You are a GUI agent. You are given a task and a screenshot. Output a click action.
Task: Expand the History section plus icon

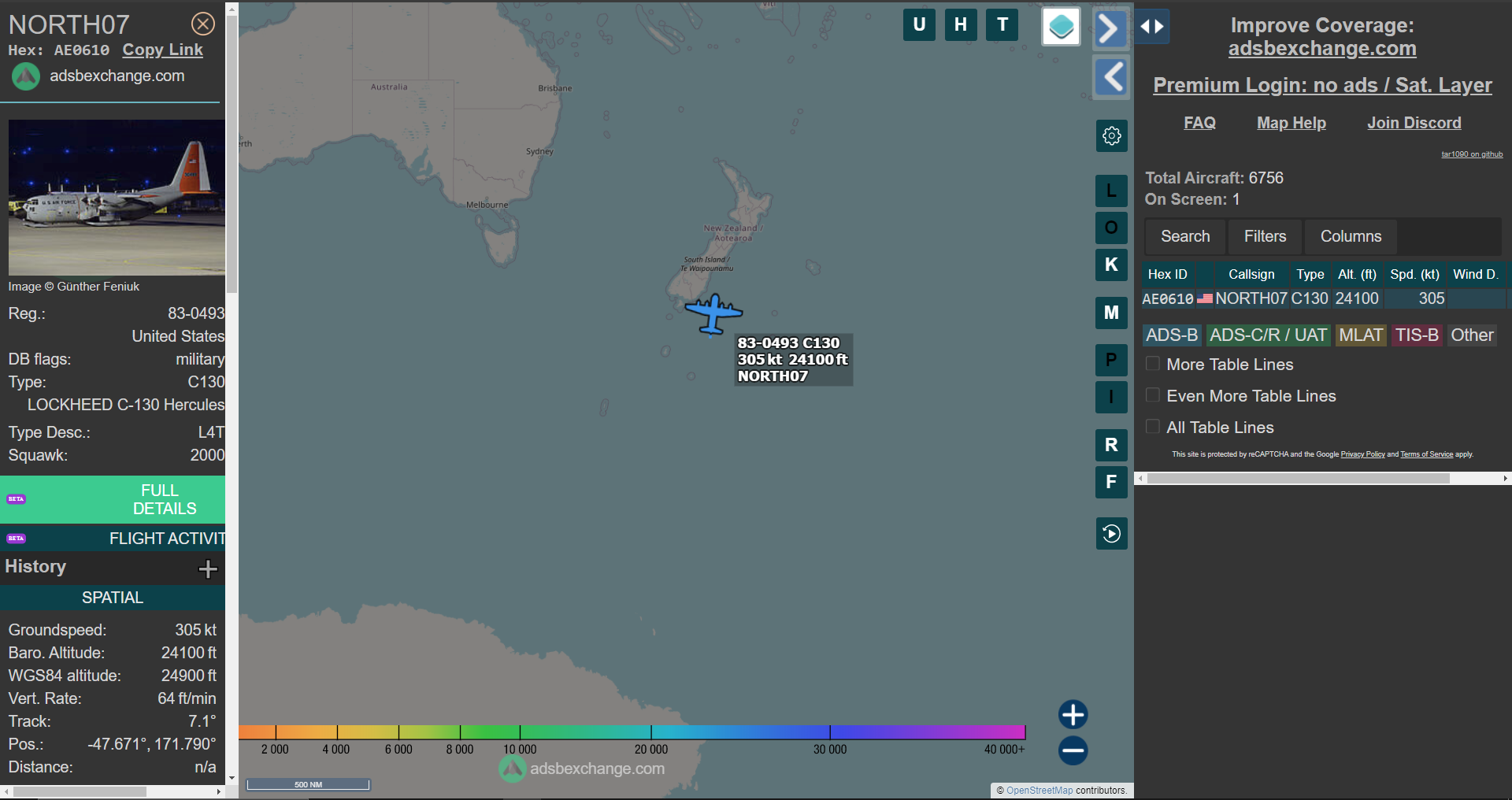tap(208, 569)
